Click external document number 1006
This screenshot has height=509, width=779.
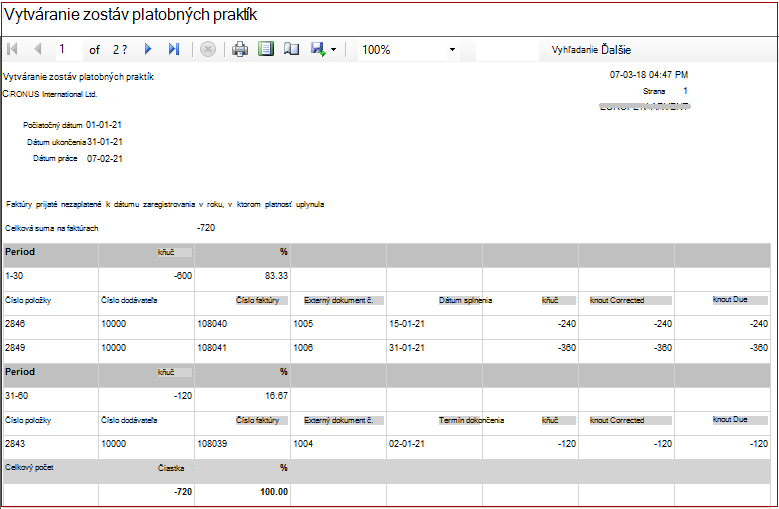(x=303, y=348)
